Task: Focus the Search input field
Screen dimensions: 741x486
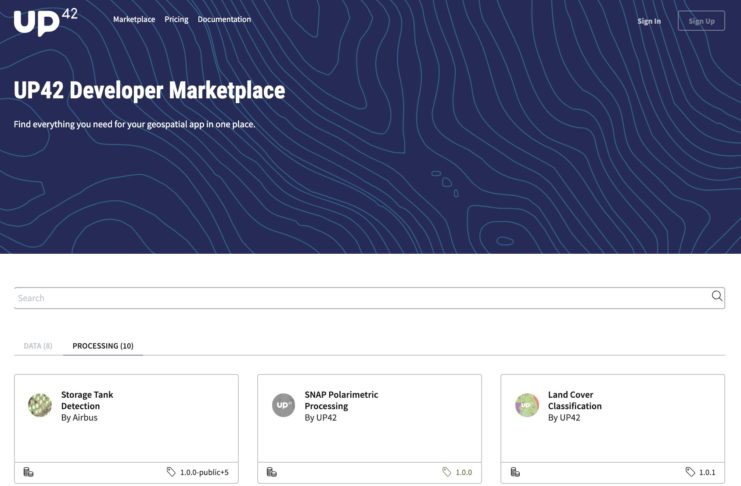Action: tap(370, 298)
